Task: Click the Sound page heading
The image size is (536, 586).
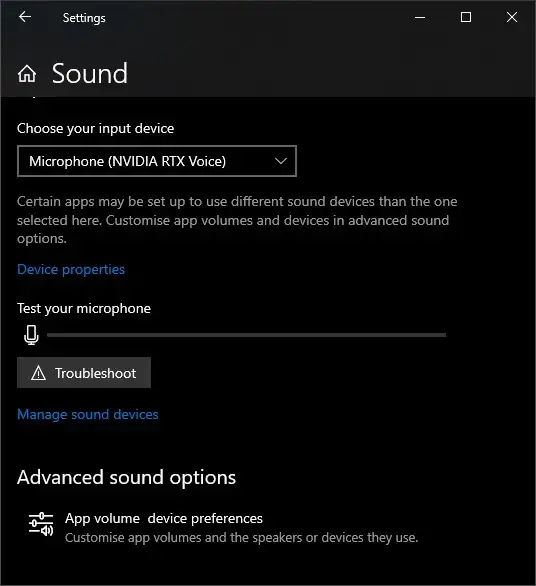Action: [x=90, y=73]
